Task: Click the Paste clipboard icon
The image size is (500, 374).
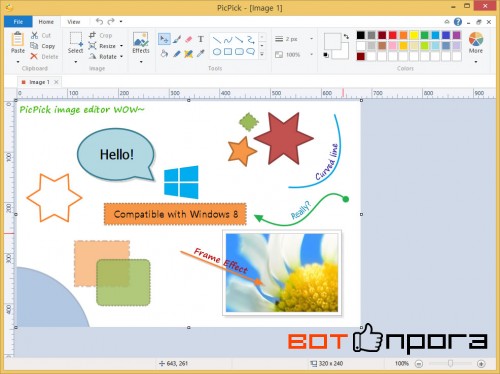Action: [18, 39]
